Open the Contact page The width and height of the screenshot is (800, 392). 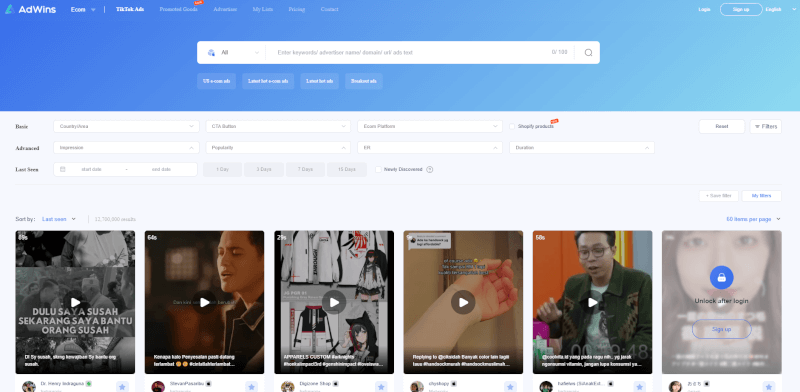coord(329,10)
